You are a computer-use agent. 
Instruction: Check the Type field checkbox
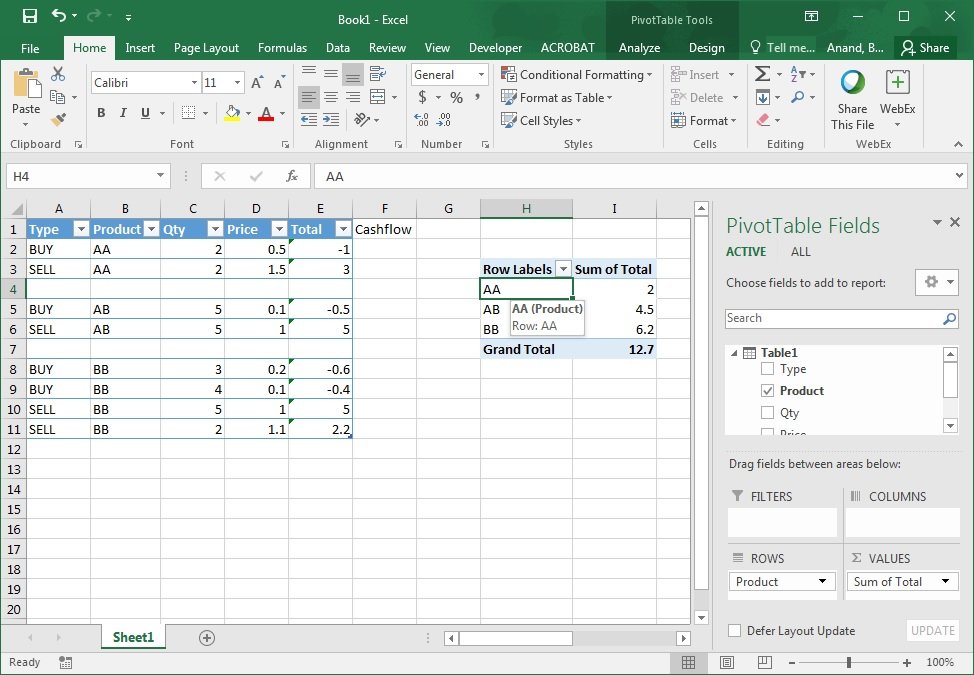(767, 369)
